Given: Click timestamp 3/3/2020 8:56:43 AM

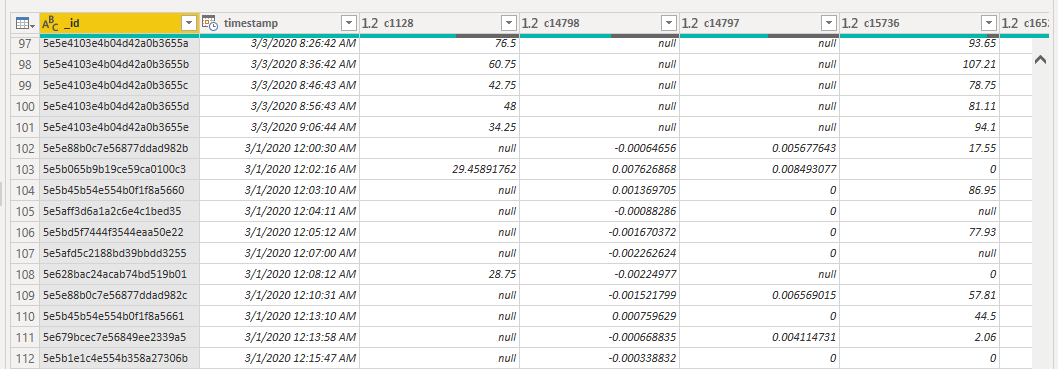Looking at the screenshot, I should pos(303,107).
